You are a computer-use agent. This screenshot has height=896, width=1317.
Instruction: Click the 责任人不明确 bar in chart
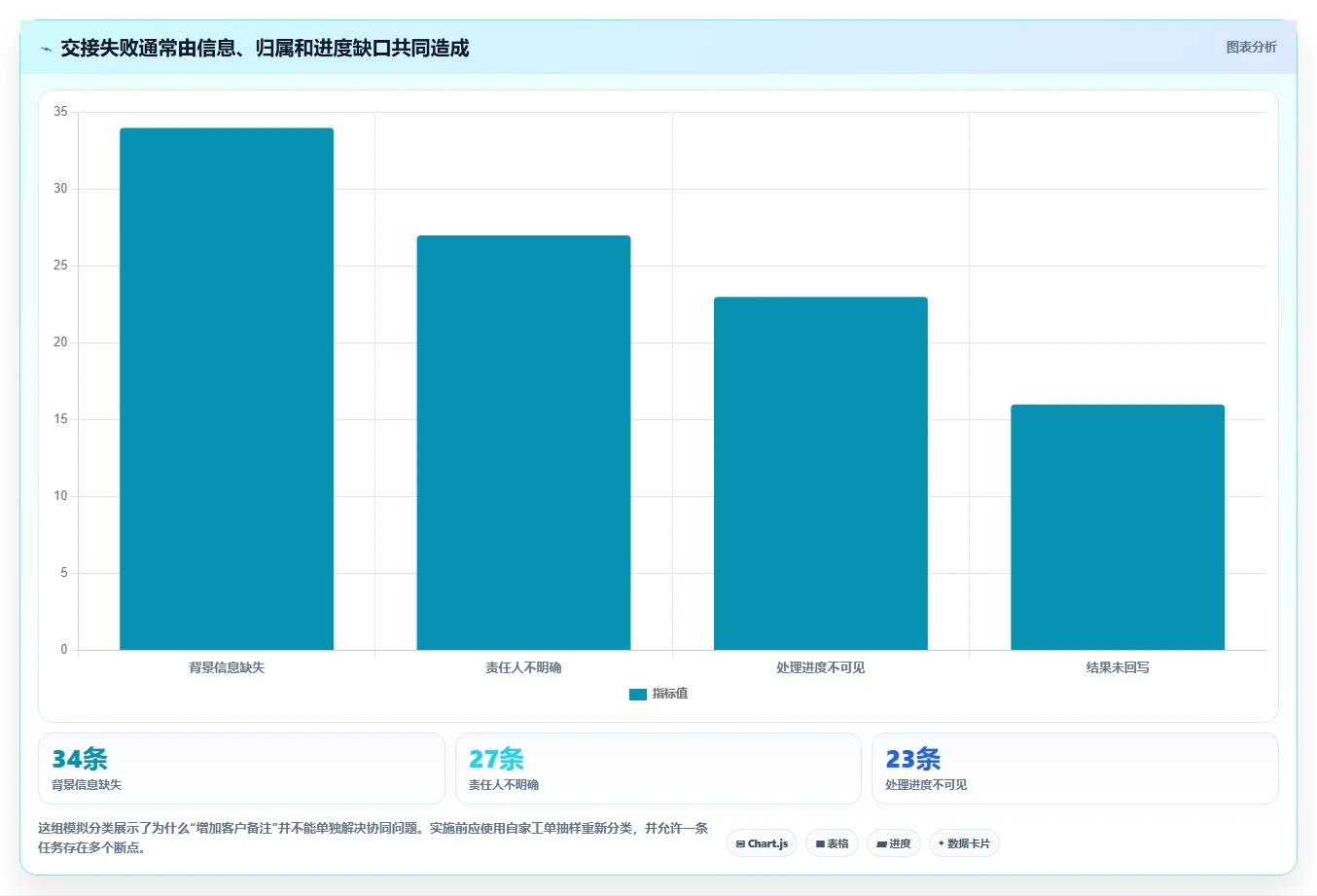(523, 443)
